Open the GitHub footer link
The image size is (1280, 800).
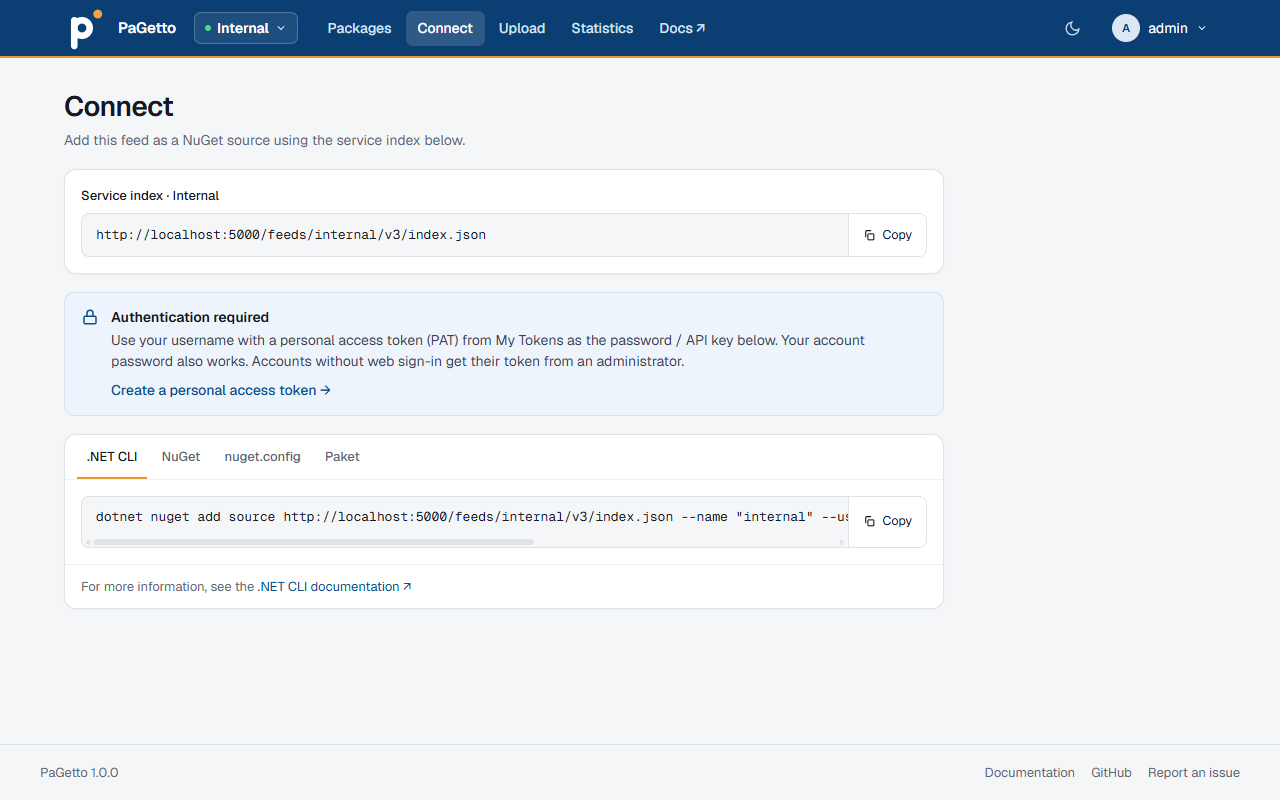(1111, 773)
